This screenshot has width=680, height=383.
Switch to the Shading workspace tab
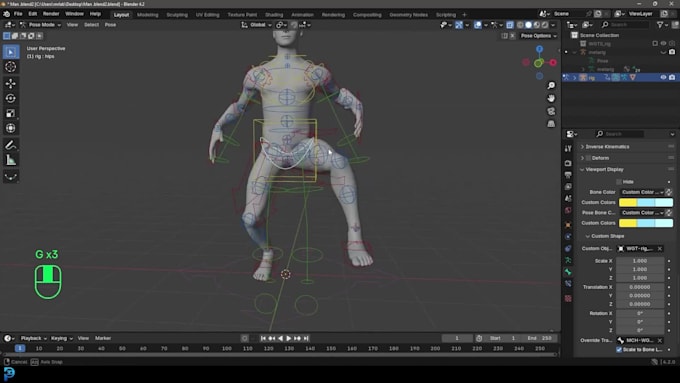coord(274,15)
